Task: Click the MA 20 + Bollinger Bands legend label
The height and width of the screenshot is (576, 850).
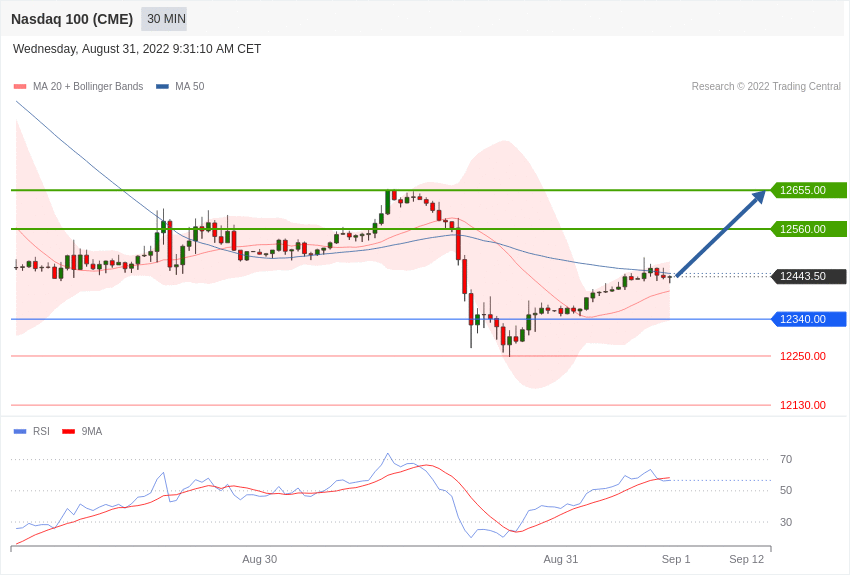Action: click(x=88, y=86)
